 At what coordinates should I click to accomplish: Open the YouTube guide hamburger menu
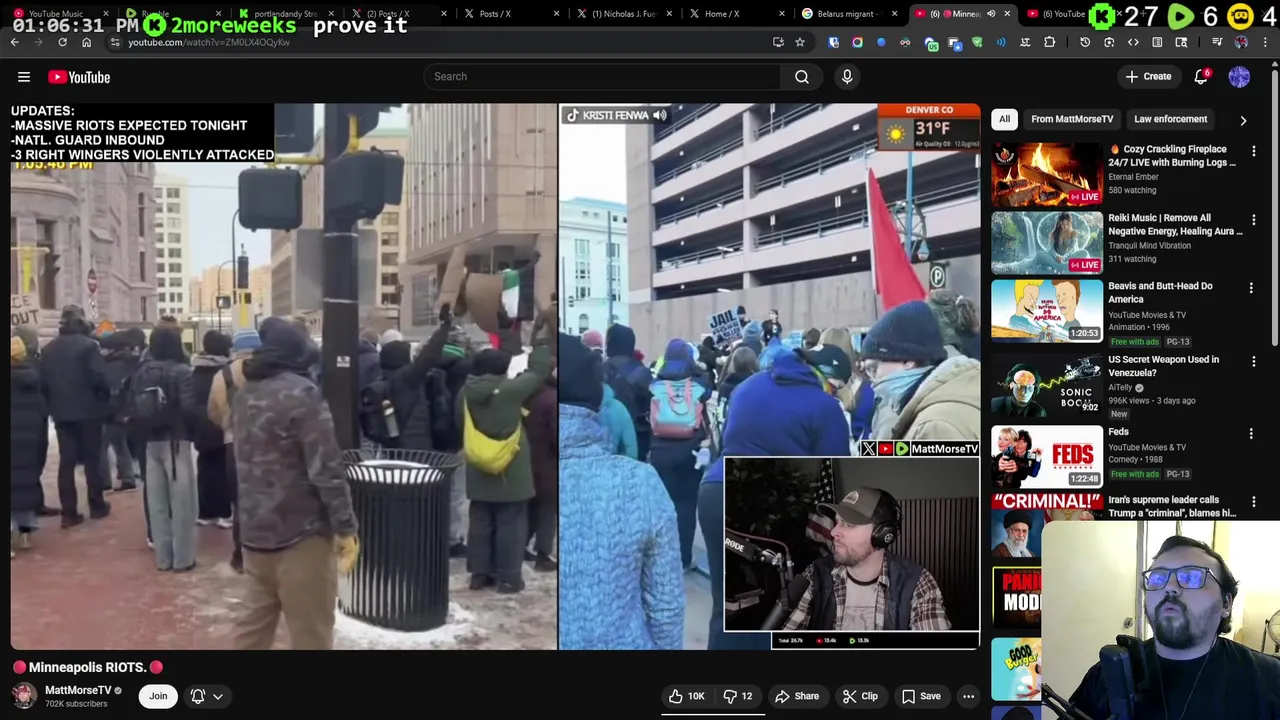(x=24, y=77)
